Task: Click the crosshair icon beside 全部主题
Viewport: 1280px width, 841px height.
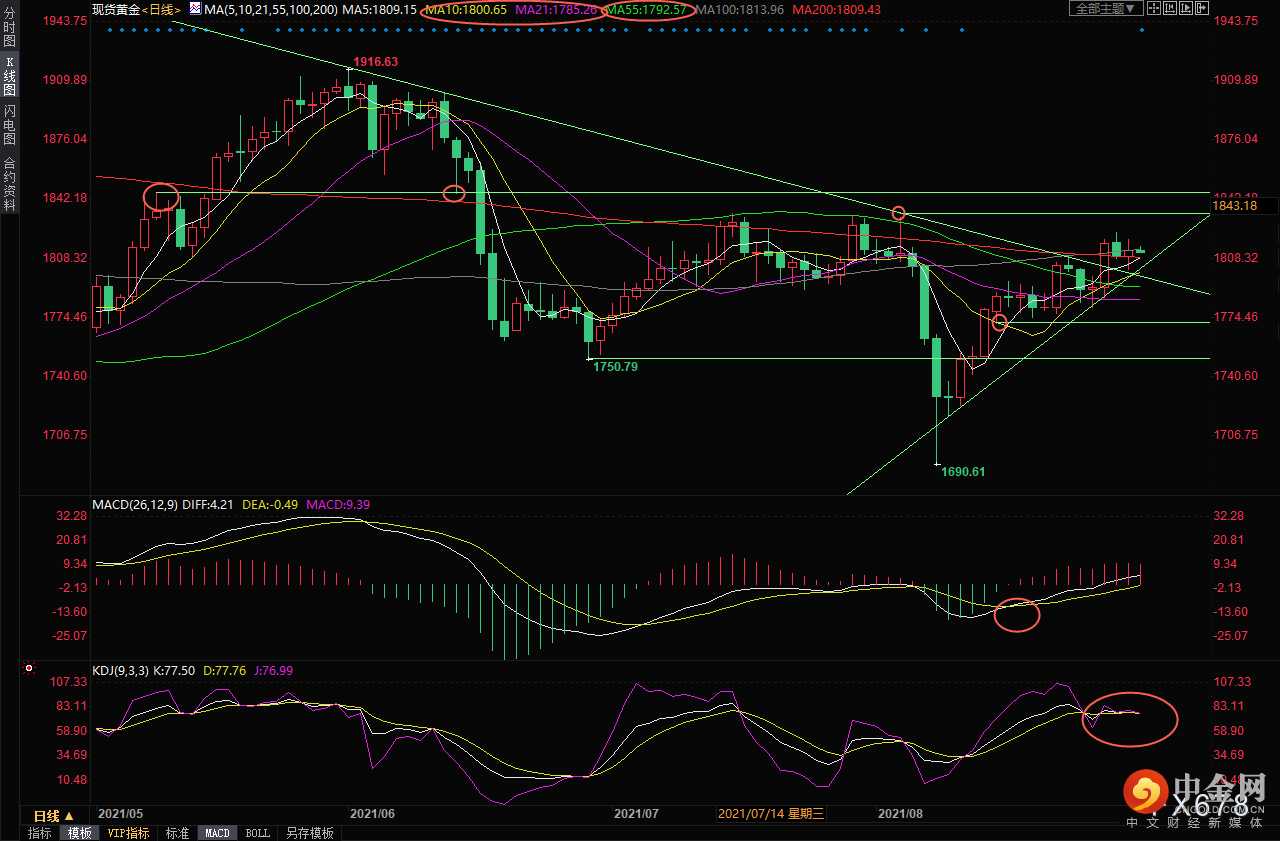Action: tap(1154, 8)
